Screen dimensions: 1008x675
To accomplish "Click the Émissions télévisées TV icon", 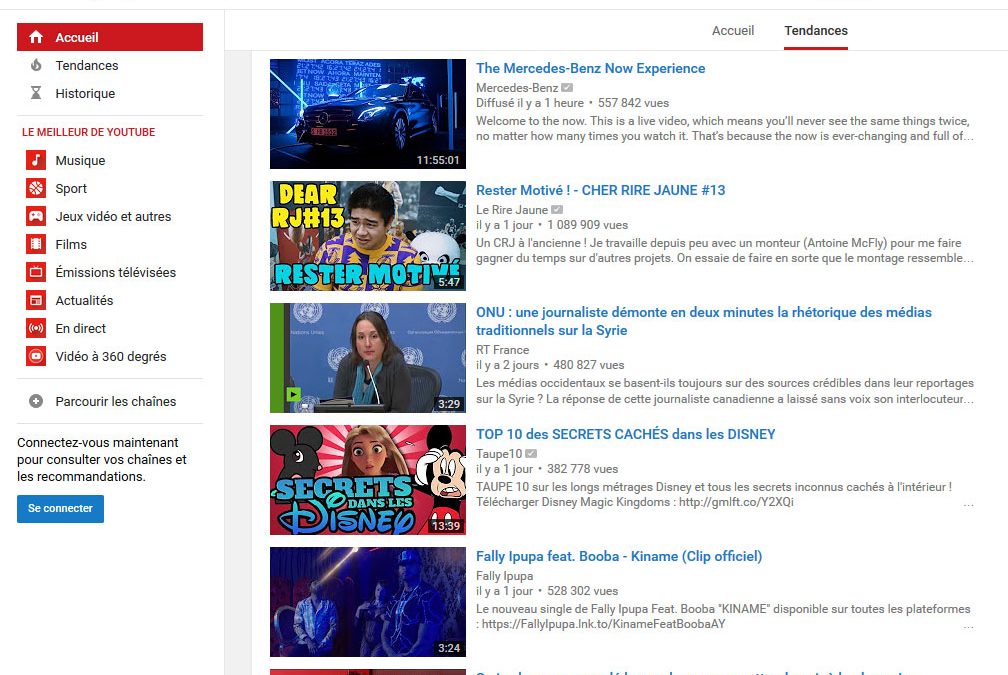I will pos(36,272).
